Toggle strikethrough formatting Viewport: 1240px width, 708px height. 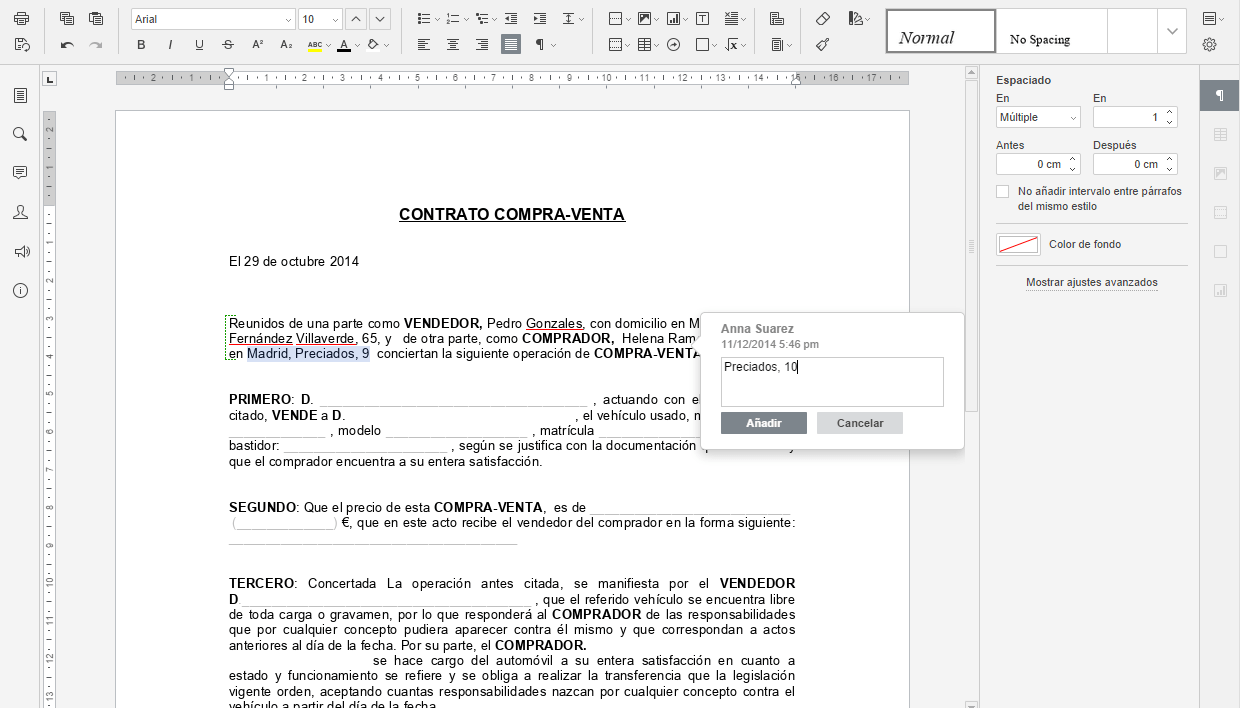(228, 44)
